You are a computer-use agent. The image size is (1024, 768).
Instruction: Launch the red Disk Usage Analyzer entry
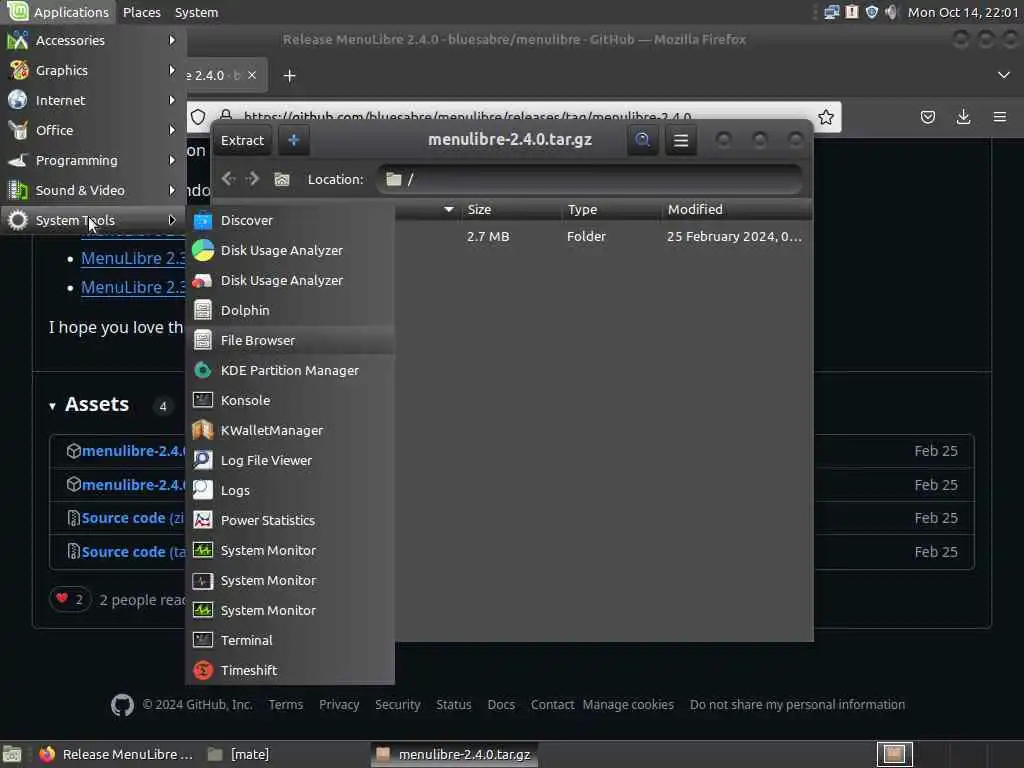(x=290, y=281)
